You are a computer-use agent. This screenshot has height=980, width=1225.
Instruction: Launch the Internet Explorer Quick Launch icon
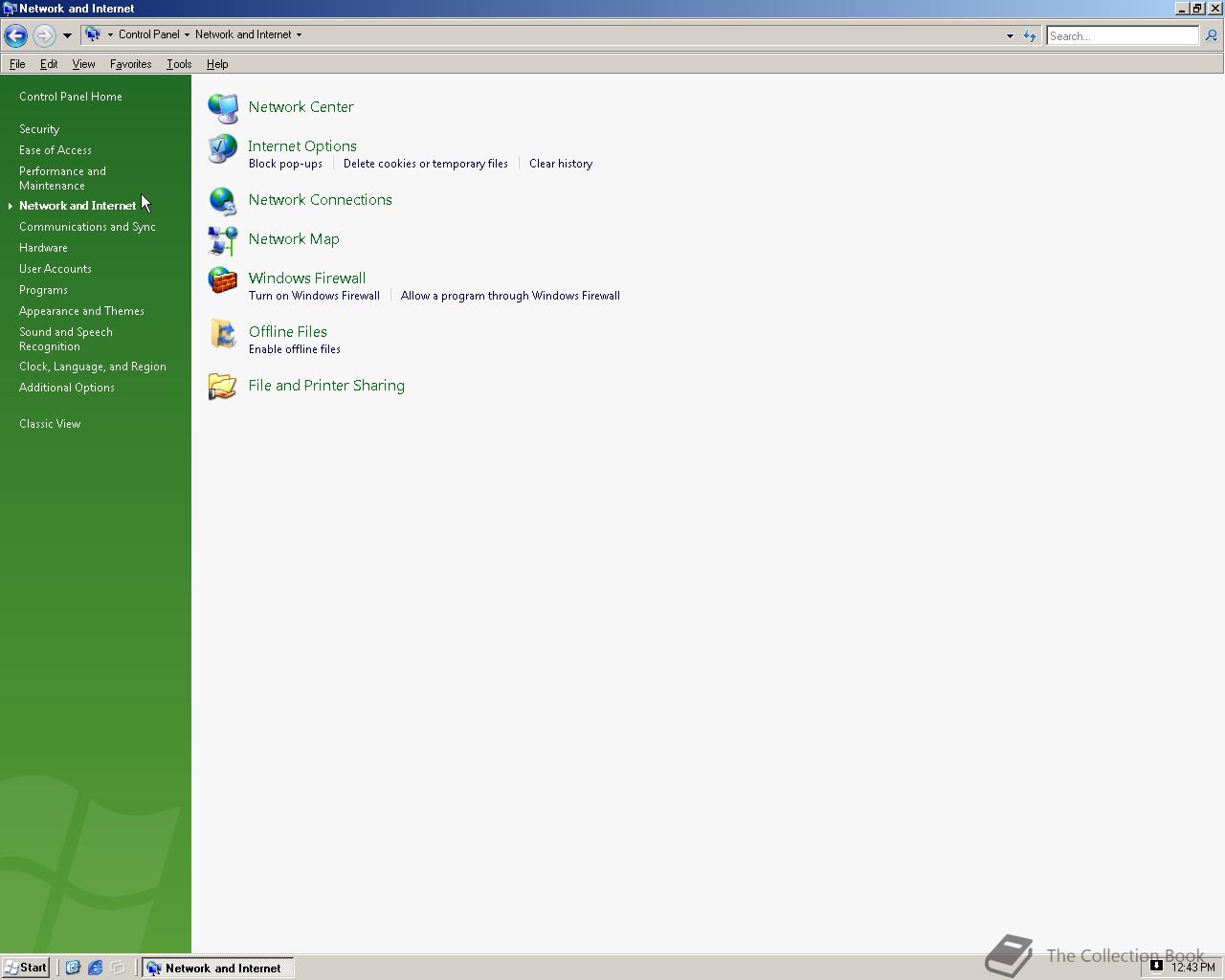coord(96,968)
